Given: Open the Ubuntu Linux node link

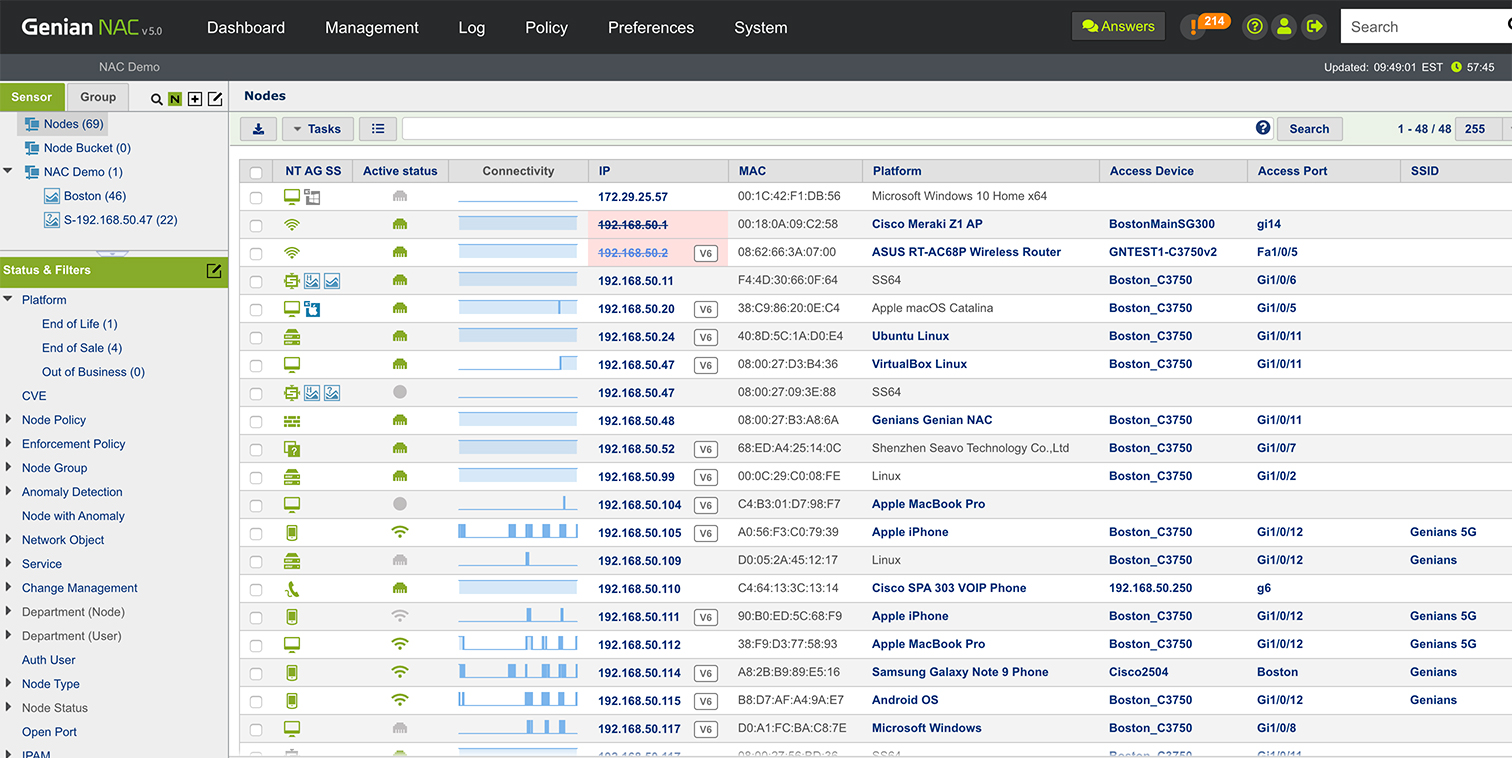Looking at the screenshot, I should point(911,336).
